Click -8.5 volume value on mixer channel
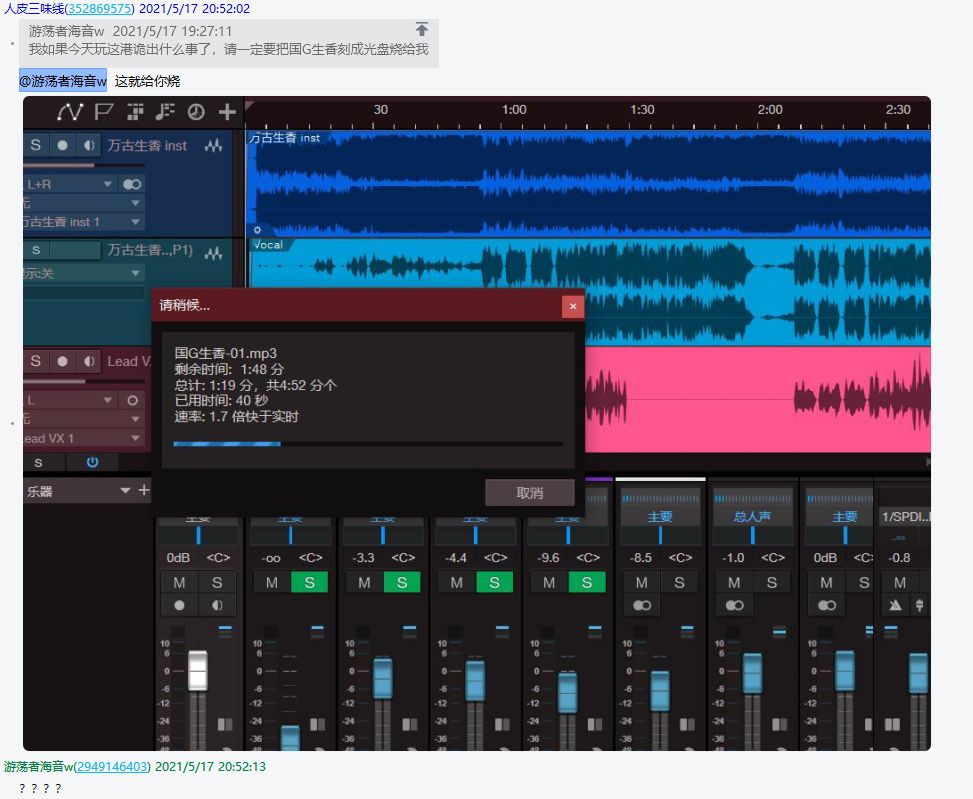Viewport: 973px width, 799px height. click(x=641, y=558)
